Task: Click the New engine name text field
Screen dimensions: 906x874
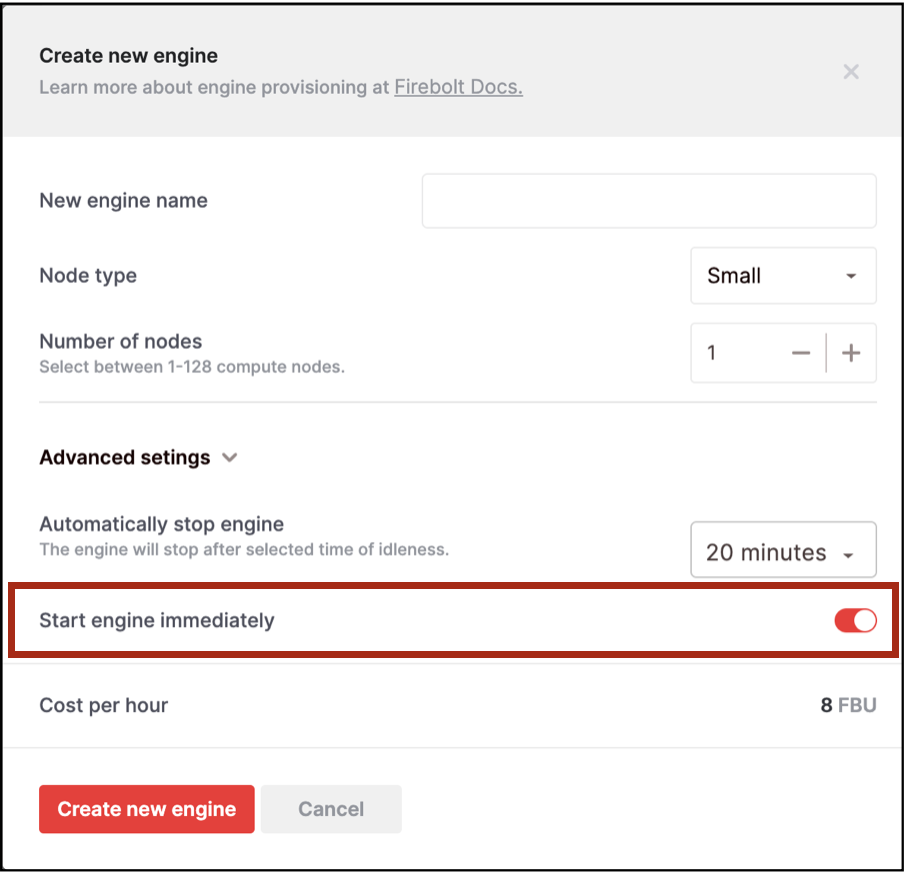Action: click(x=649, y=200)
